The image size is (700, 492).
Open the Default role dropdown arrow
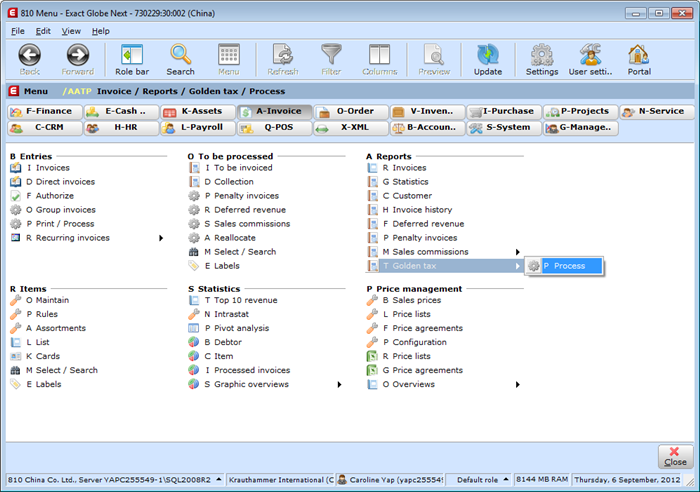coord(506,479)
